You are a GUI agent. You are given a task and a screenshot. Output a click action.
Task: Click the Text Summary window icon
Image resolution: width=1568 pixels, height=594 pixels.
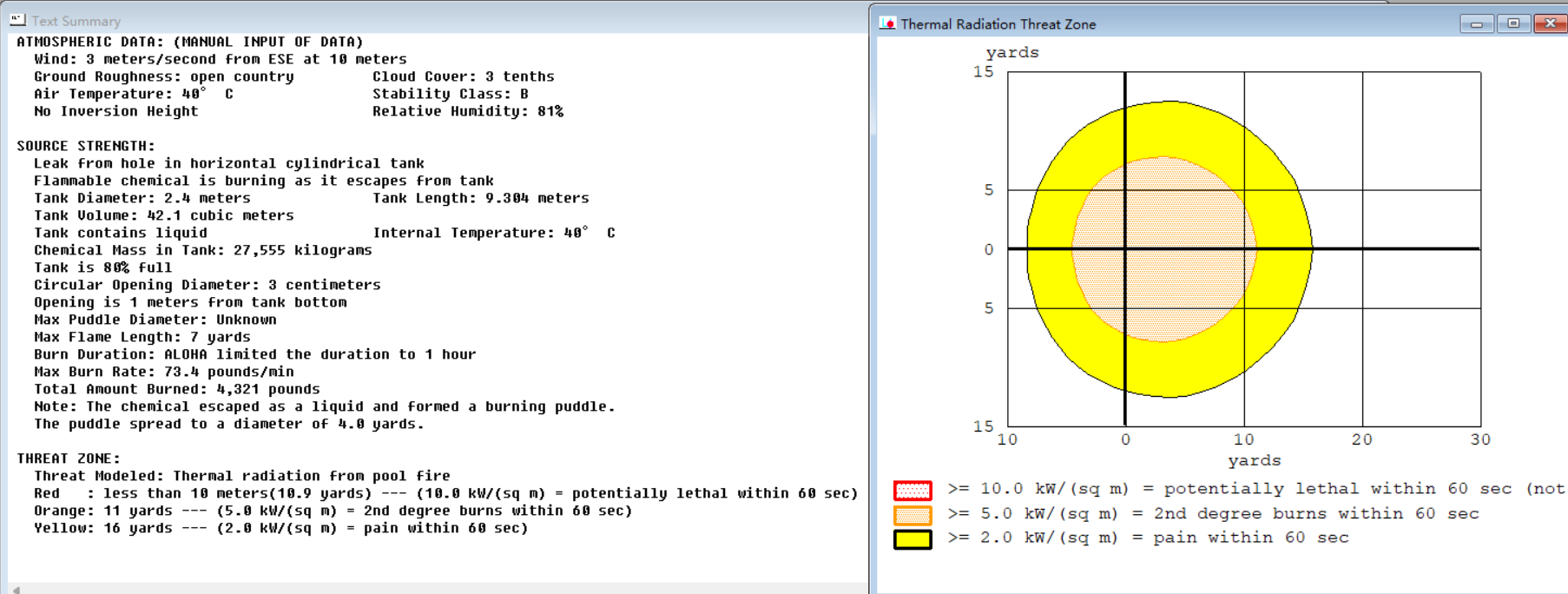(17, 20)
